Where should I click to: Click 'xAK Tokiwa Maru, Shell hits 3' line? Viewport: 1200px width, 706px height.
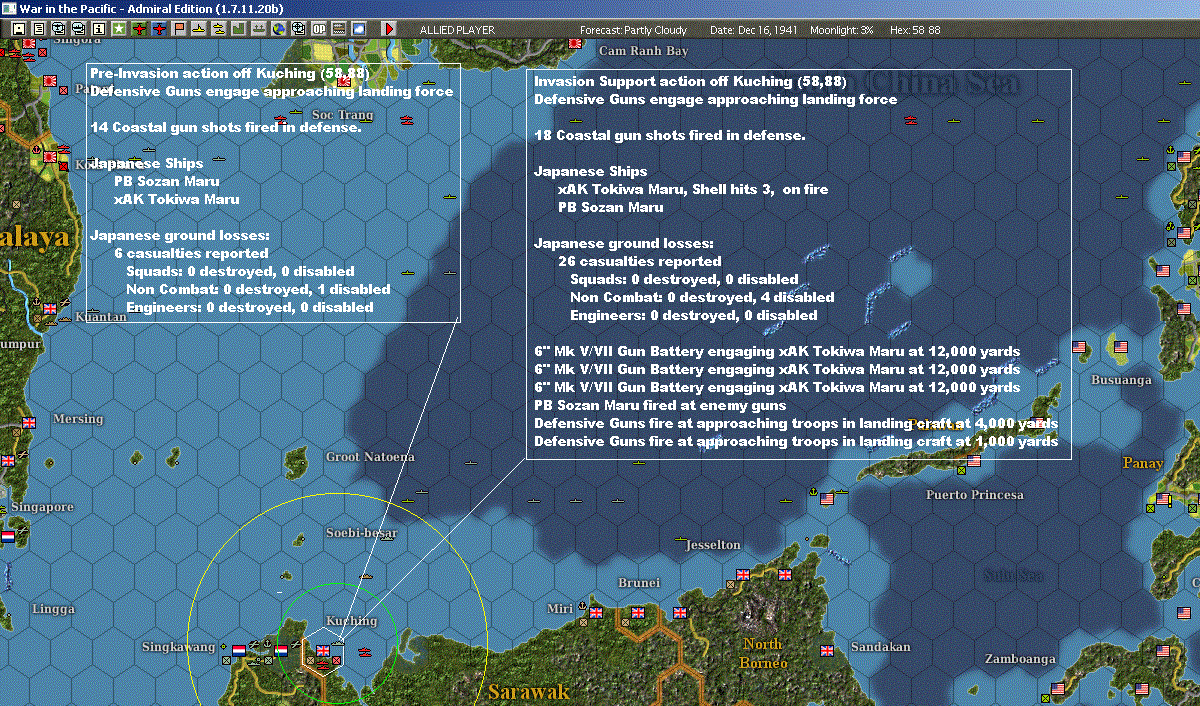pyautogui.click(x=693, y=189)
